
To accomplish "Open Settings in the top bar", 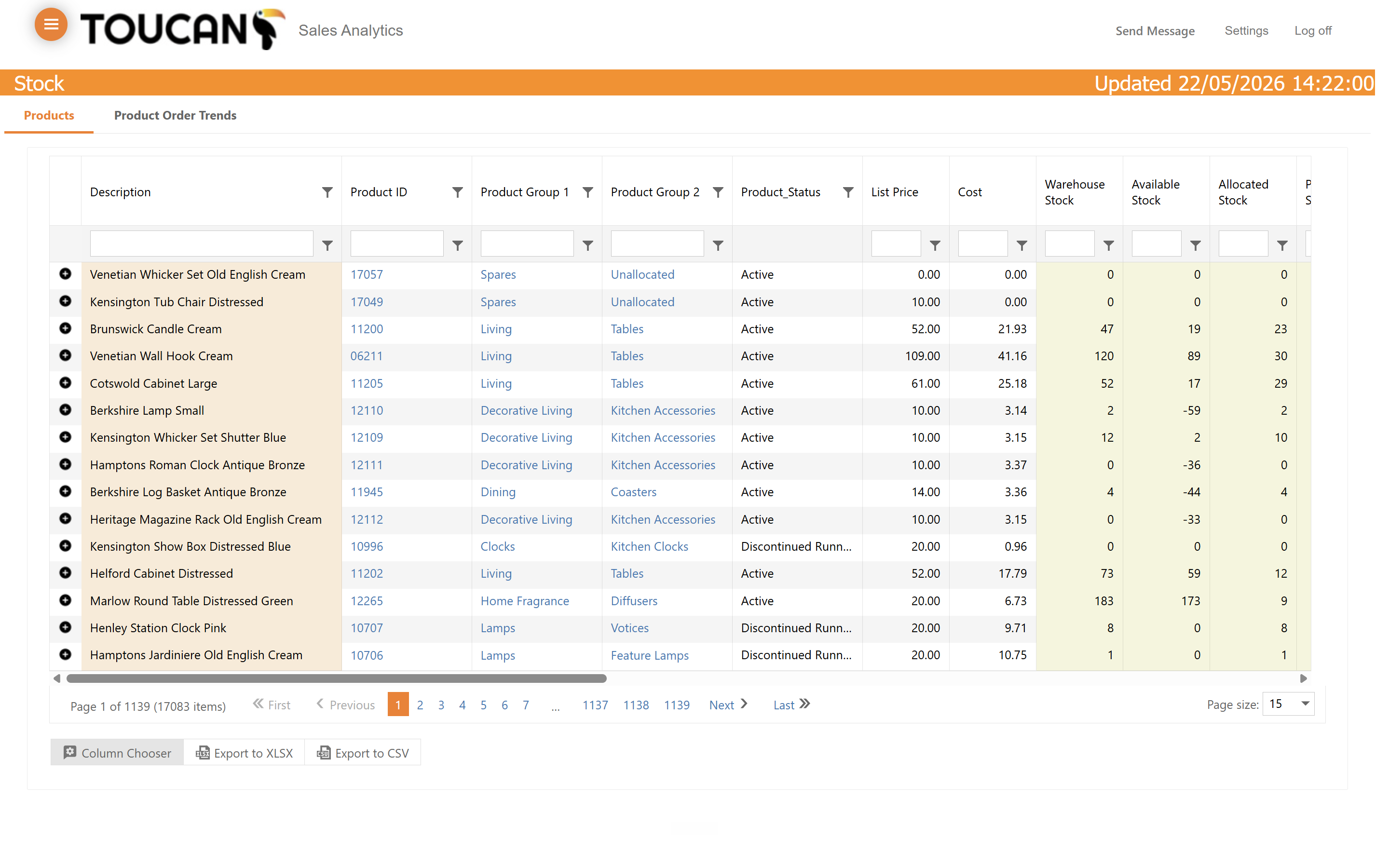I will [x=1246, y=30].
